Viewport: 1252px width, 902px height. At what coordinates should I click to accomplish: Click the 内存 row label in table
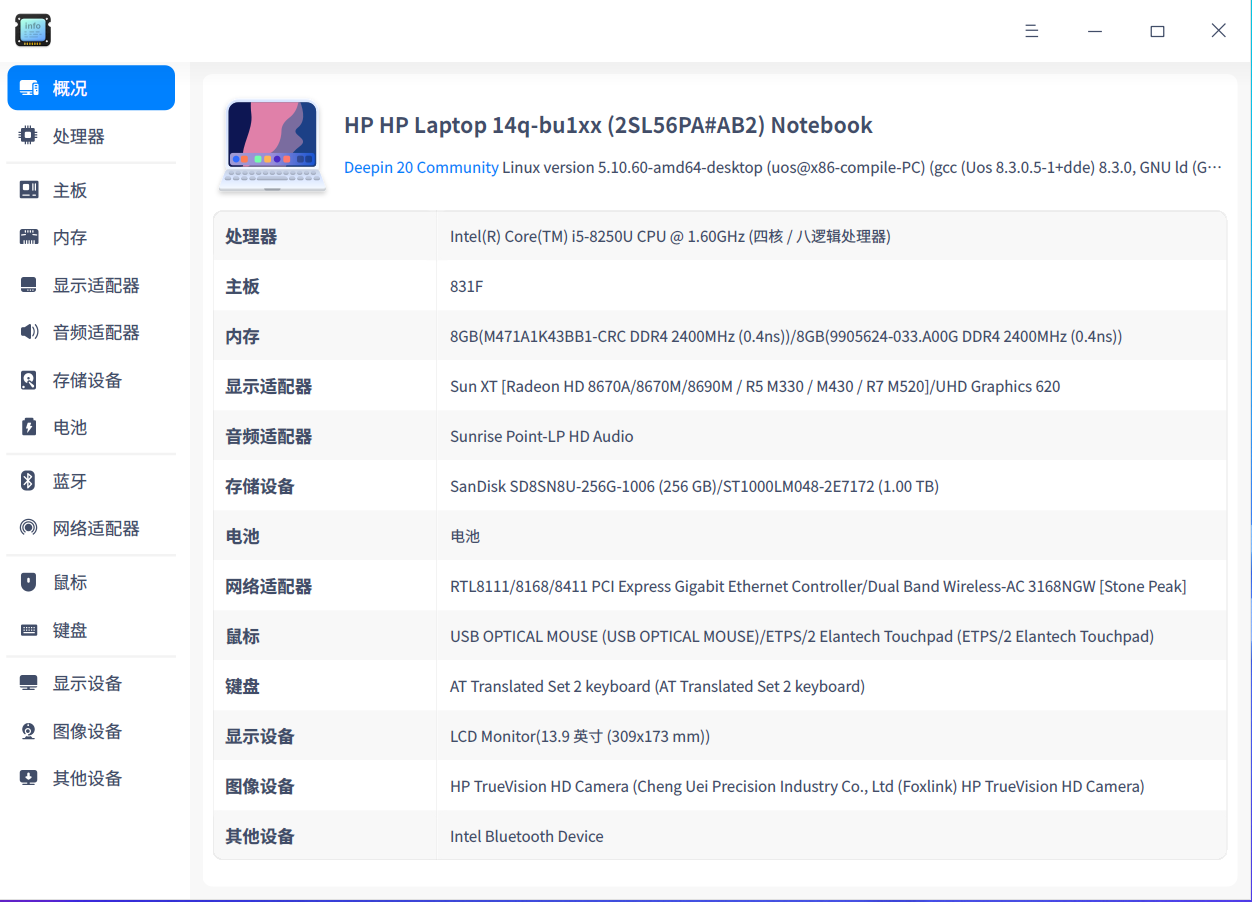point(242,336)
